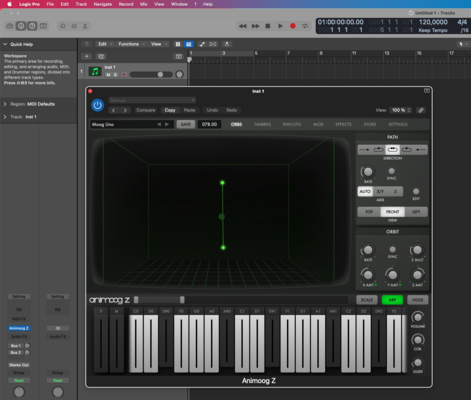Click the Stop transport button

(x=268, y=26)
